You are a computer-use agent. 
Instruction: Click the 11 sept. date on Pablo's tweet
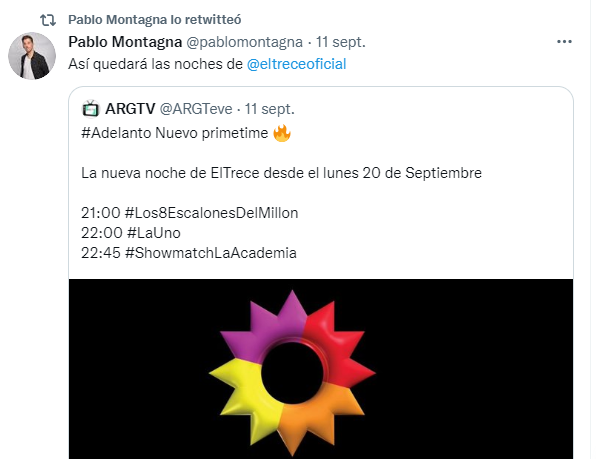[x=341, y=42]
